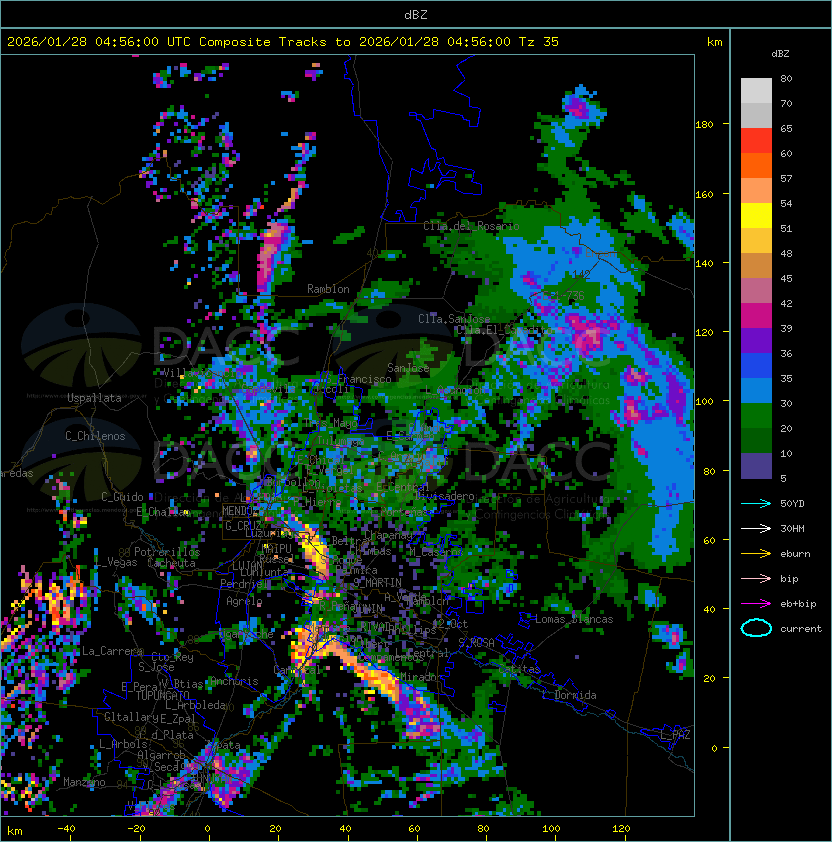Viewport: 832px width, 842px height.
Task: Click the 100 km tick on right axis
Action: coord(704,402)
